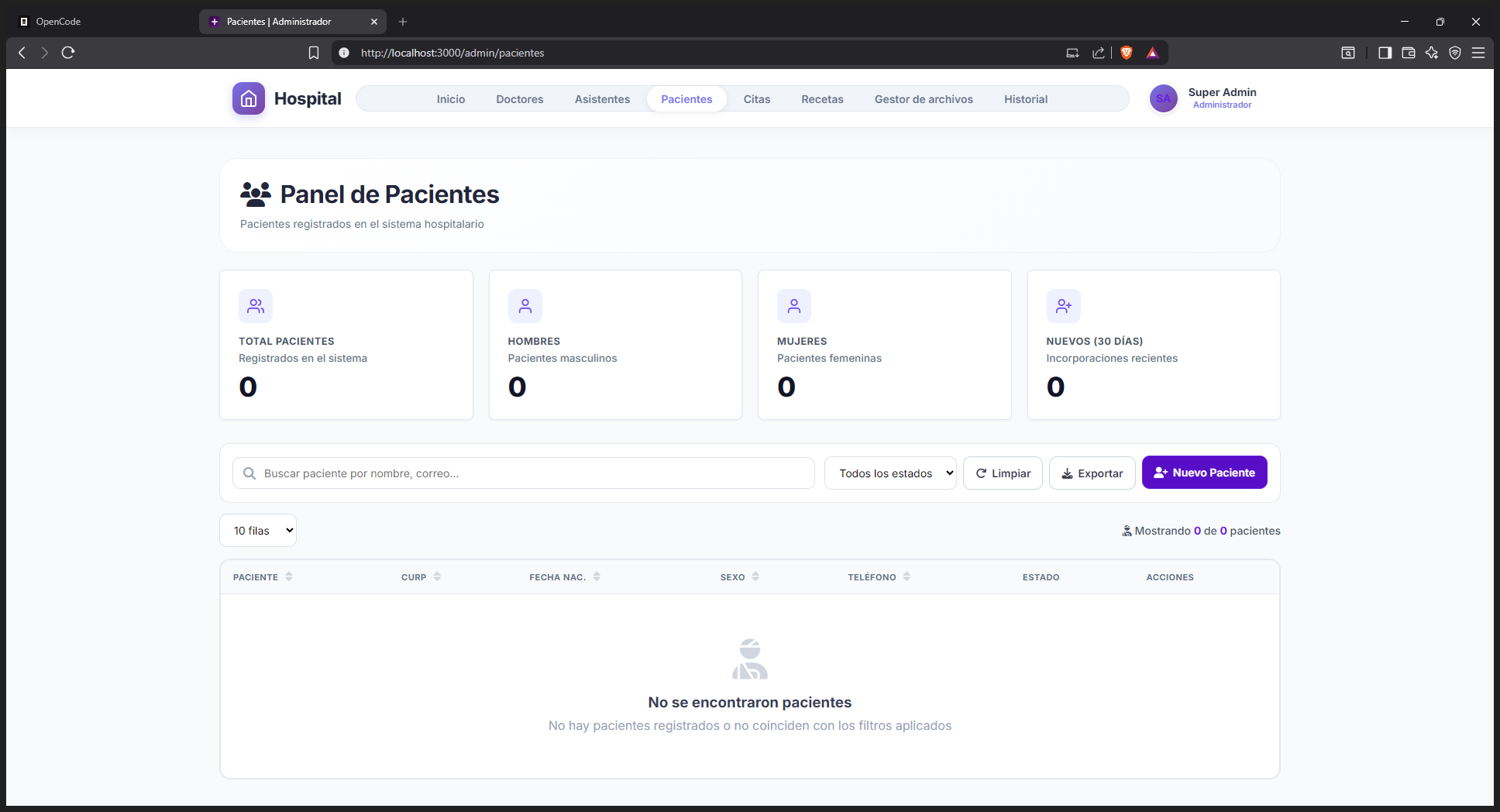The height and width of the screenshot is (812, 1500).
Task: Click the Total Pacientes card icon
Action: 256,306
